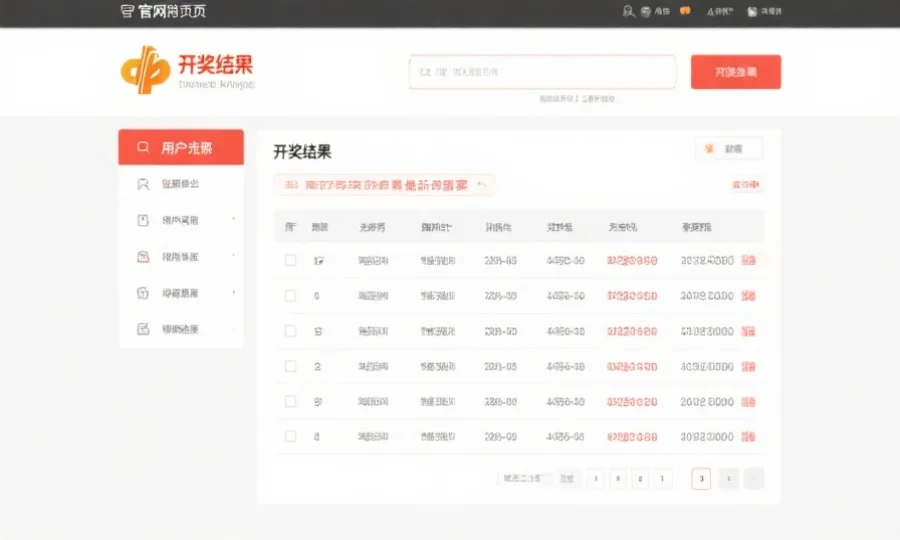Click the red tag on the fifth table row
The image size is (900, 540).
tap(748, 402)
